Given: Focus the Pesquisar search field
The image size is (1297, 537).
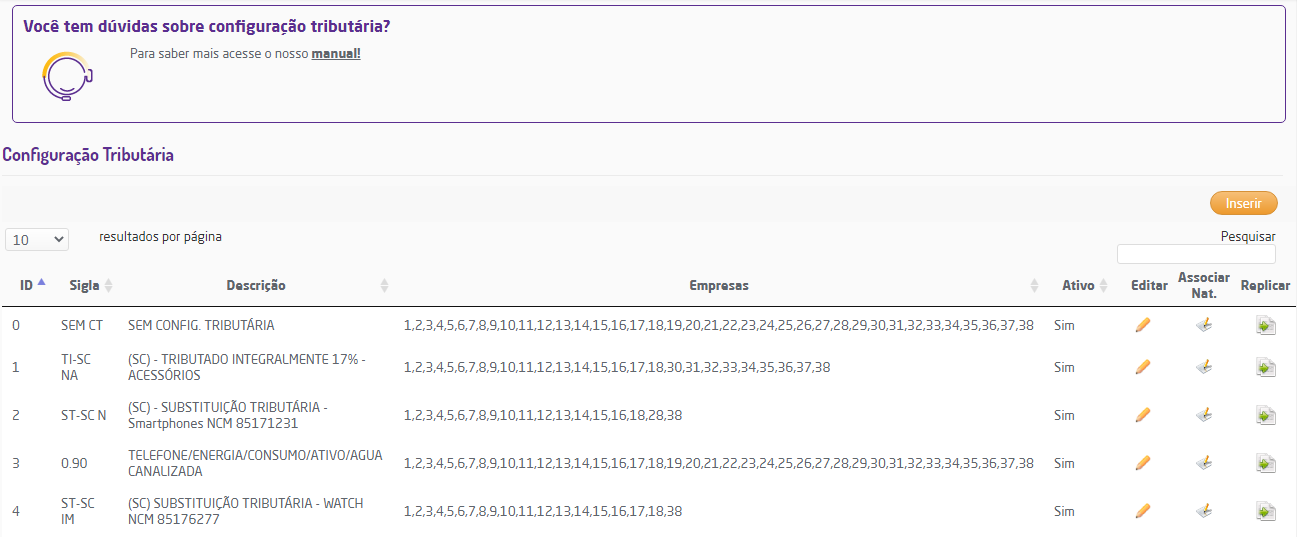Looking at the screenshot, I should pyautogui.click(x=1196, y=254).
